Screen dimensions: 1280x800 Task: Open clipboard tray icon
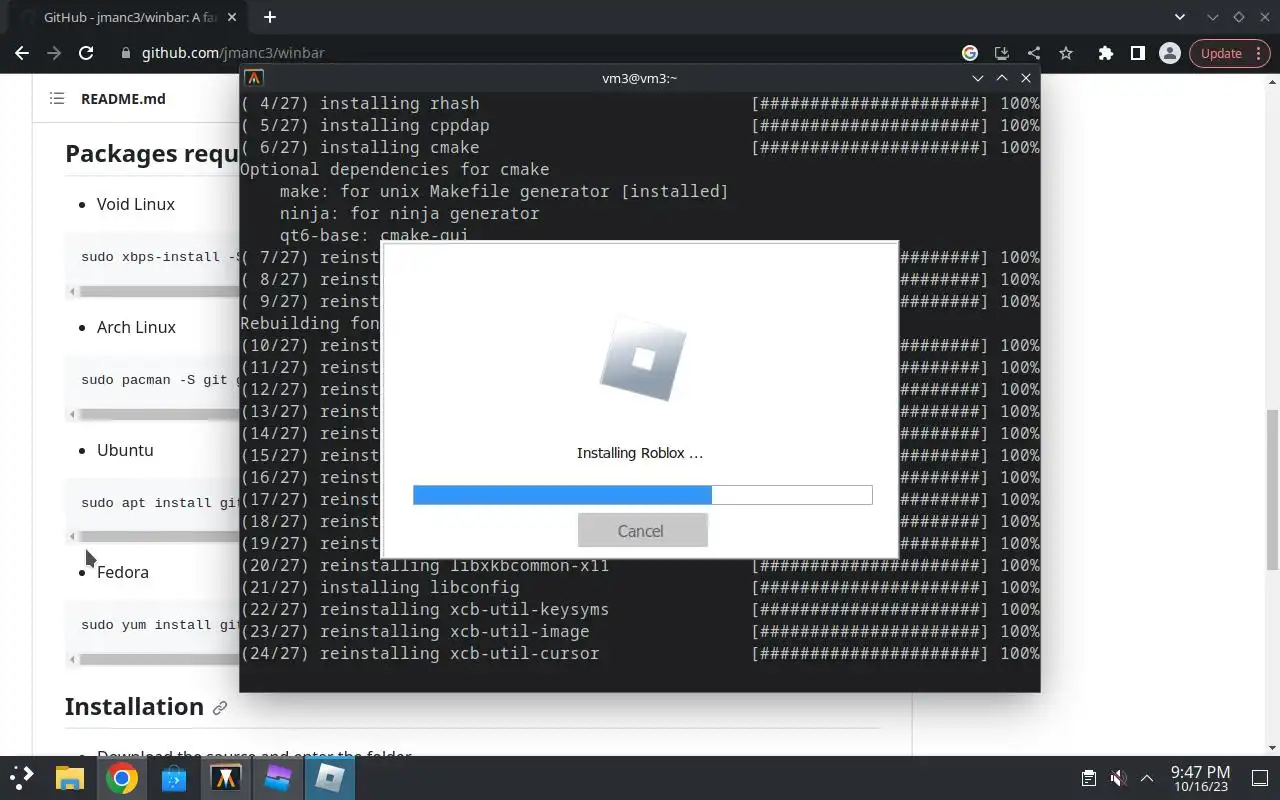[x=1089, y=778]
